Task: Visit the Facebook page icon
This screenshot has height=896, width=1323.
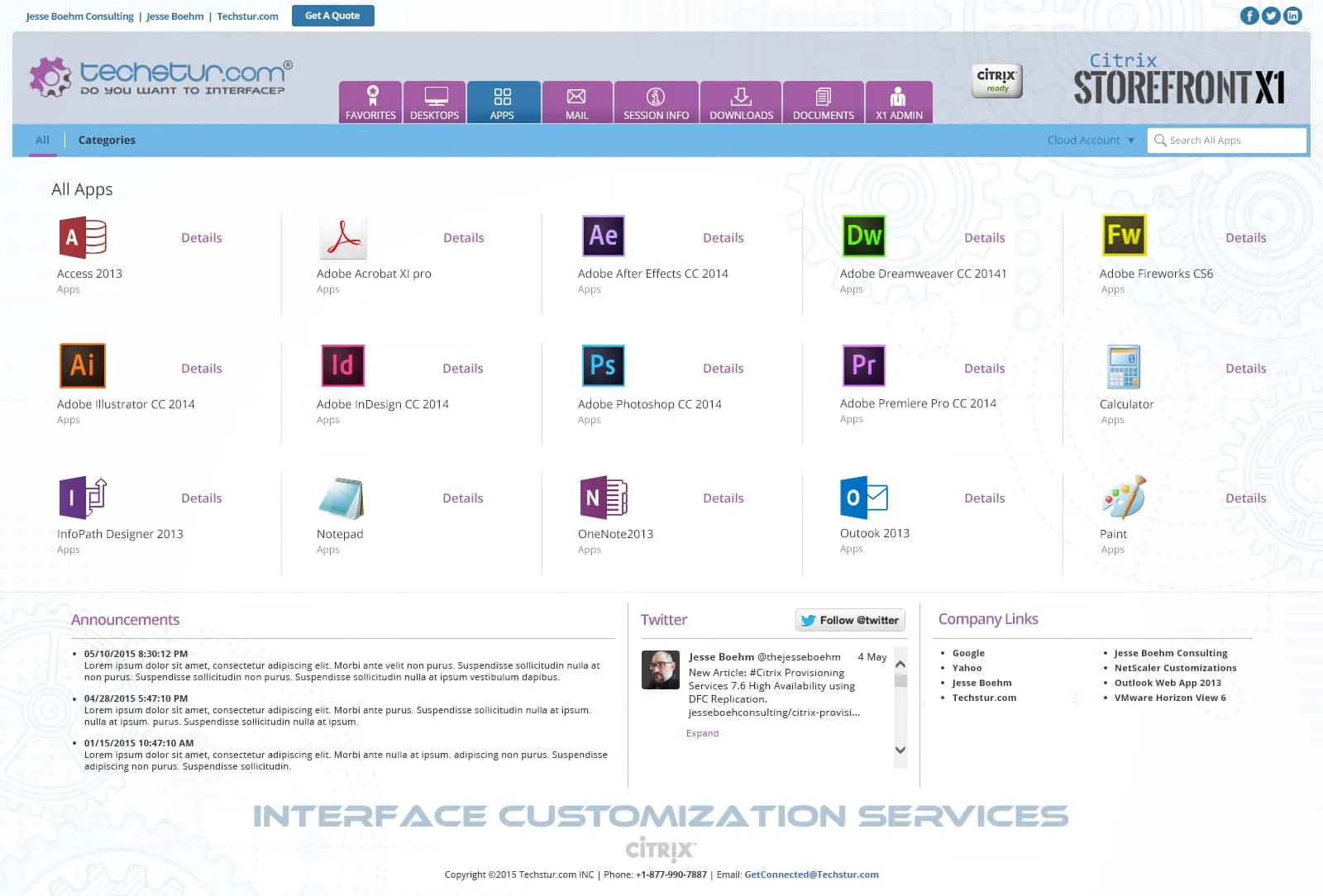Action: 1249,16
